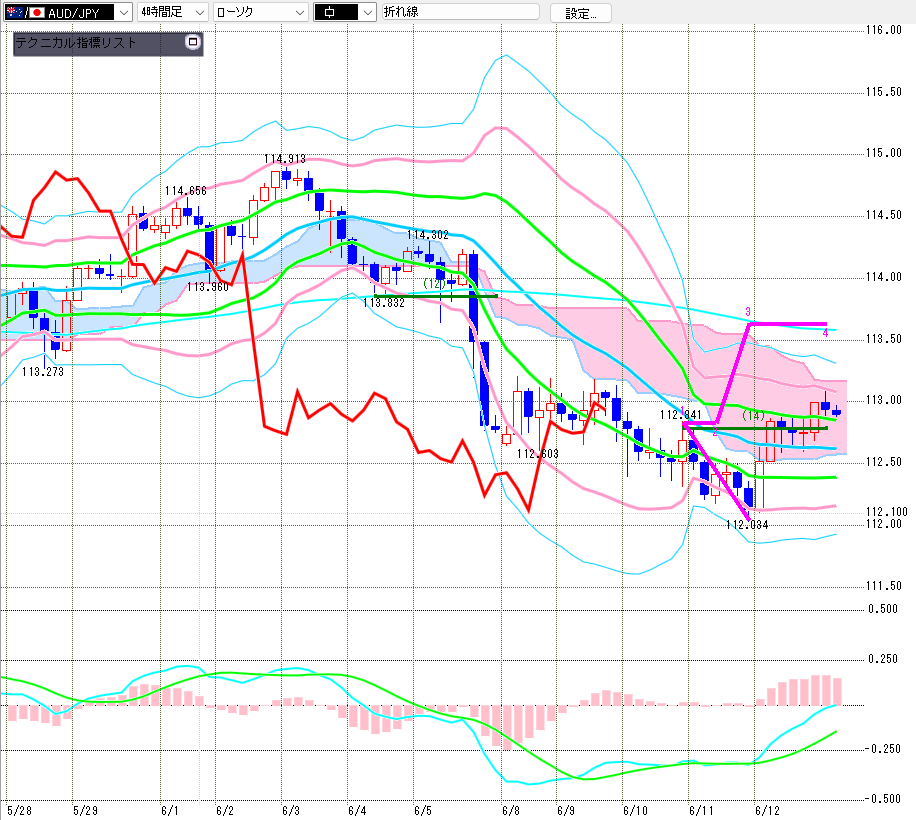Click the -0.250 indicator axis label

click(882, 749)
